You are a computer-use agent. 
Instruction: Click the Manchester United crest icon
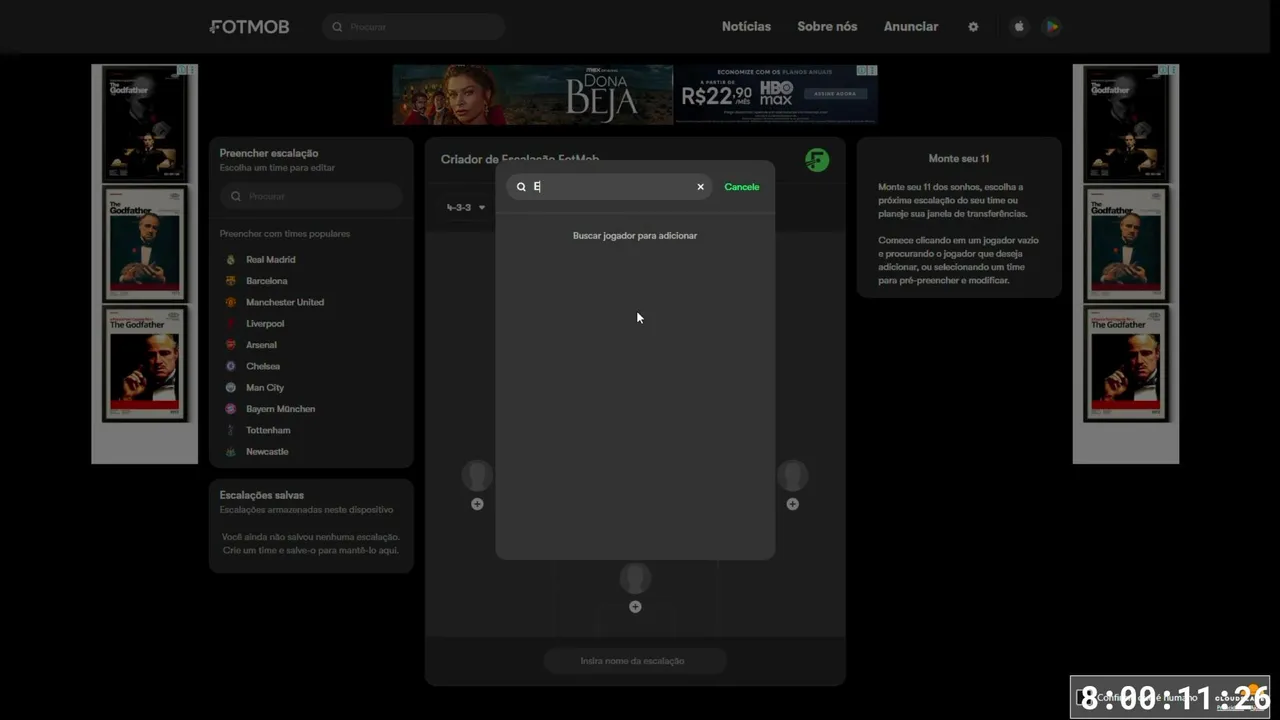[x=231, y=302]
